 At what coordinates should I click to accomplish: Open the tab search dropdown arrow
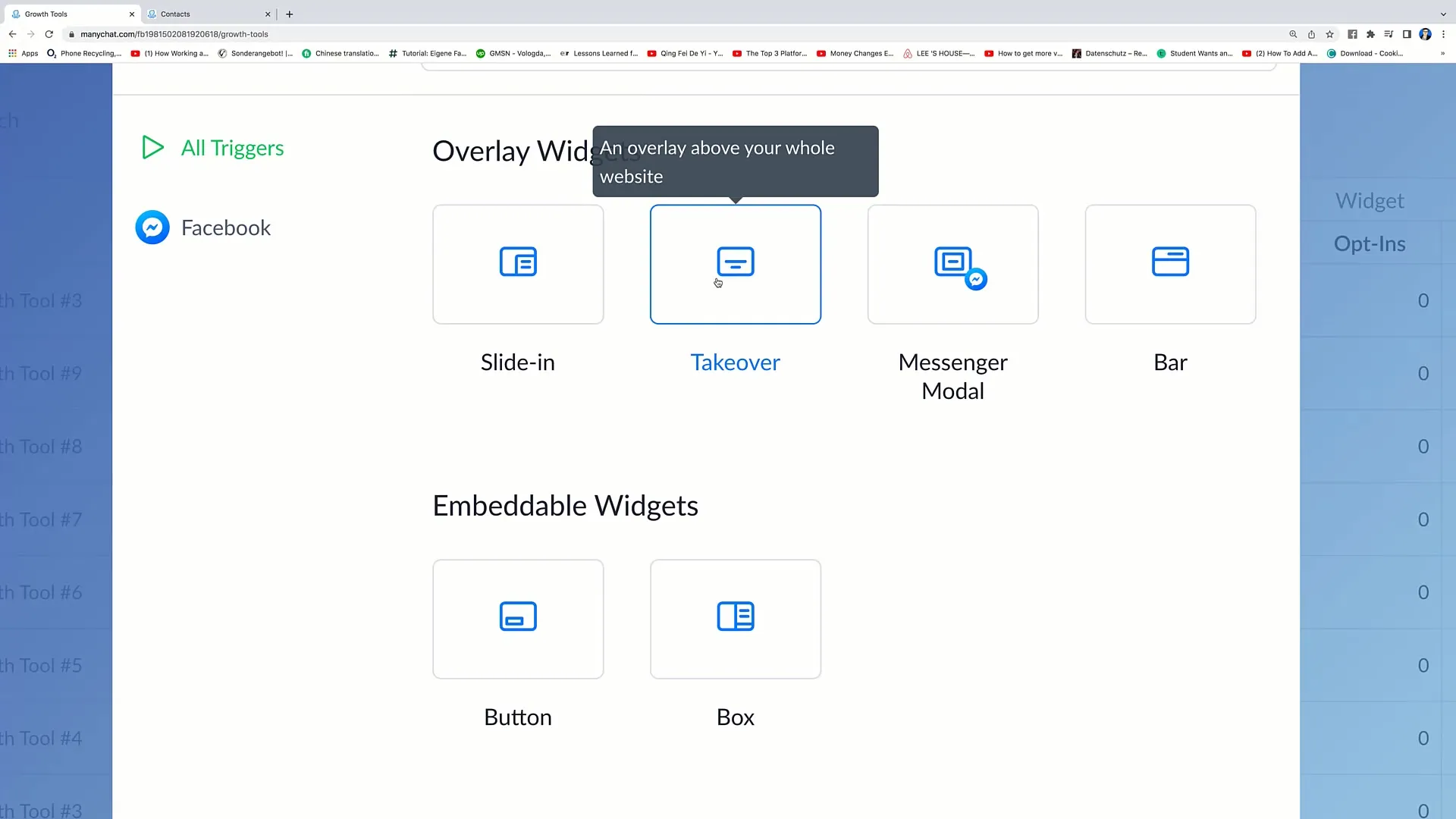pos(1443,14)
